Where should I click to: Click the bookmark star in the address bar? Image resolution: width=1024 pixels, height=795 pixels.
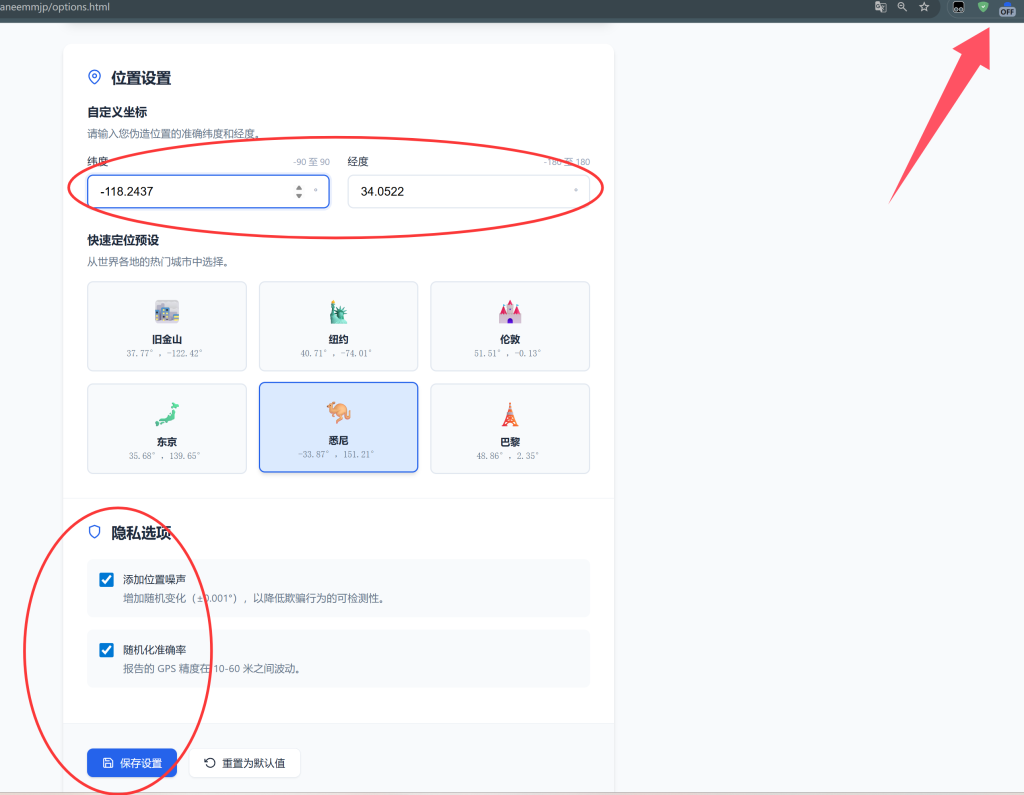pyautogui.click(x=923, y=7)
